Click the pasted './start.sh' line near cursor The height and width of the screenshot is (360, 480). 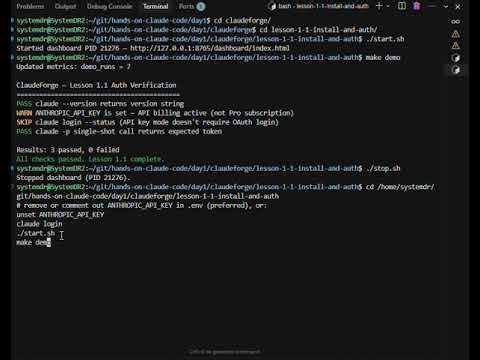pos(36,233)
